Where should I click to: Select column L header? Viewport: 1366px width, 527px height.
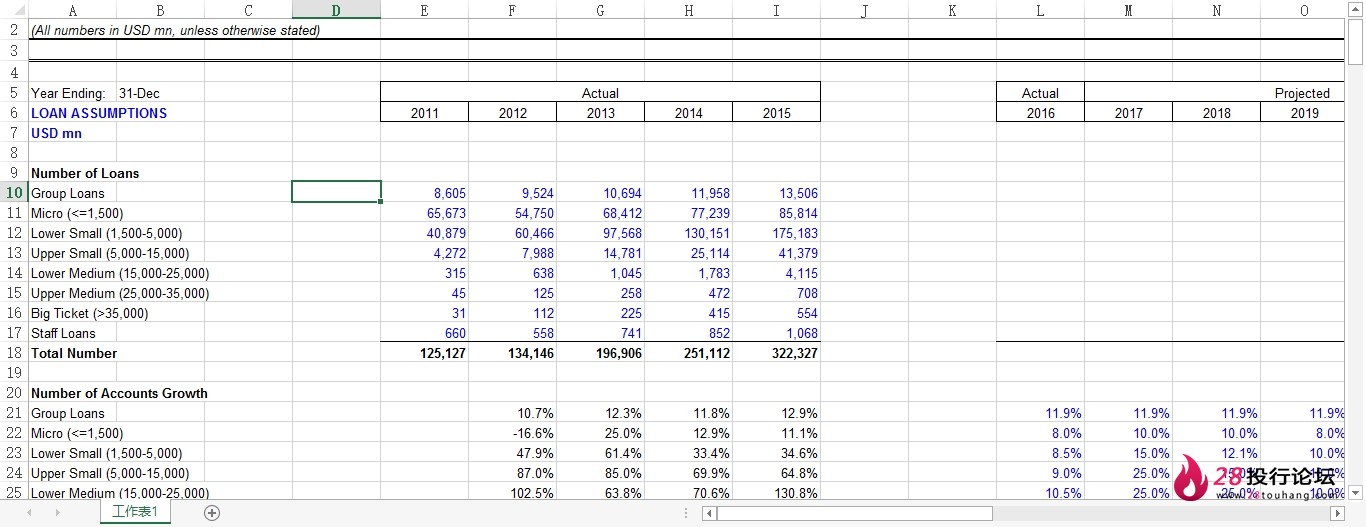pyautogui.click(x=1040, y=10)
